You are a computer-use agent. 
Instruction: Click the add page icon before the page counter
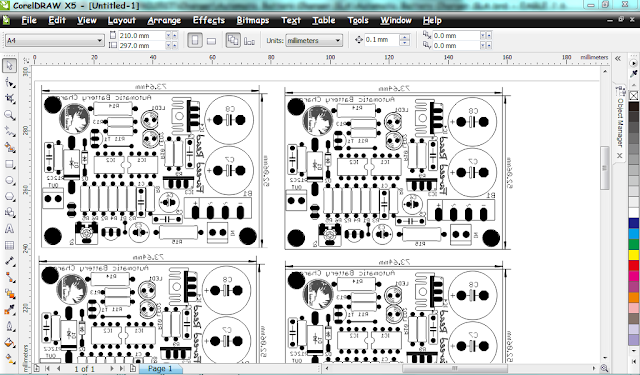(x=37, y=368)
